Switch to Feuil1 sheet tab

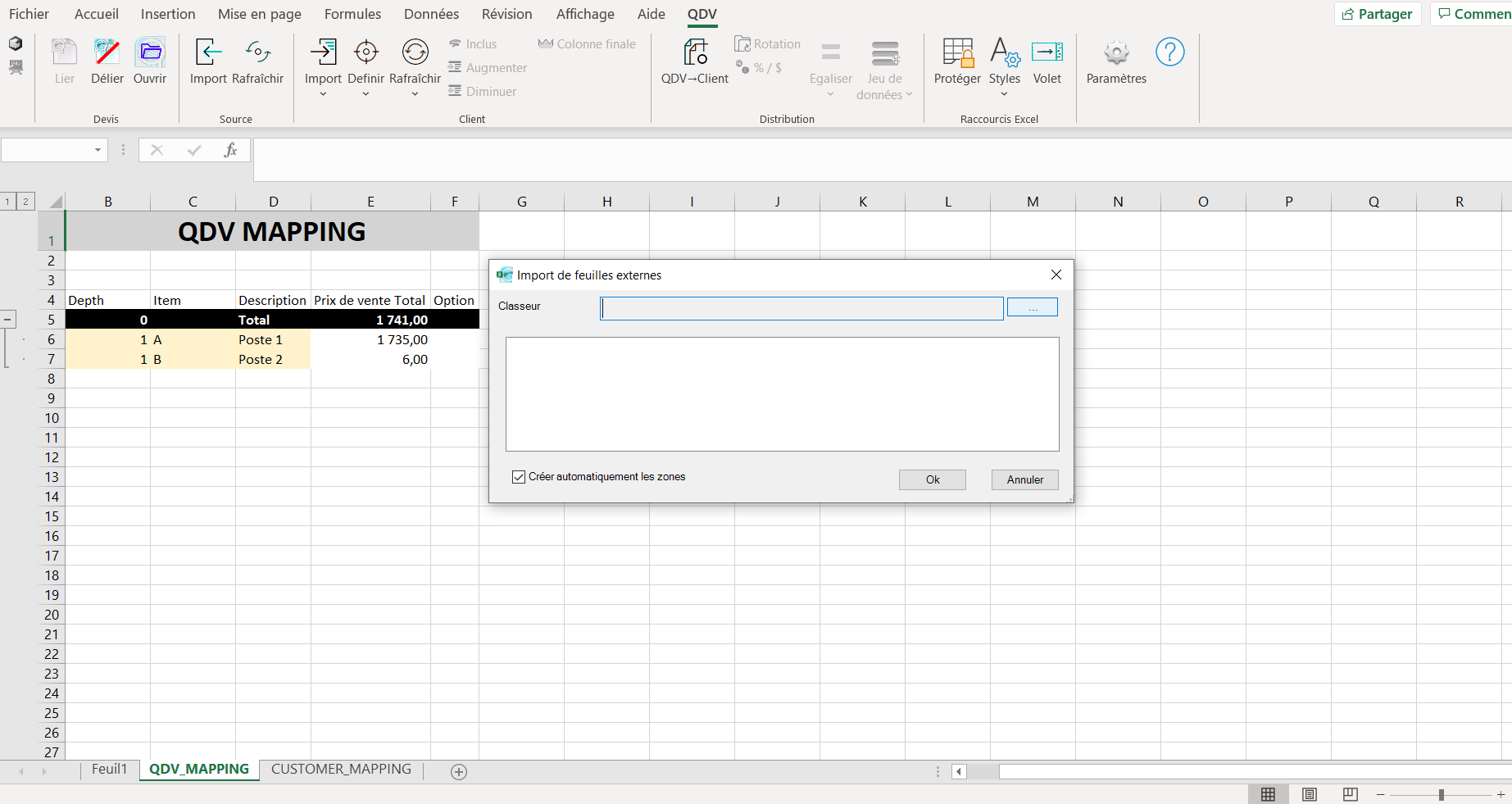[109, 769]
